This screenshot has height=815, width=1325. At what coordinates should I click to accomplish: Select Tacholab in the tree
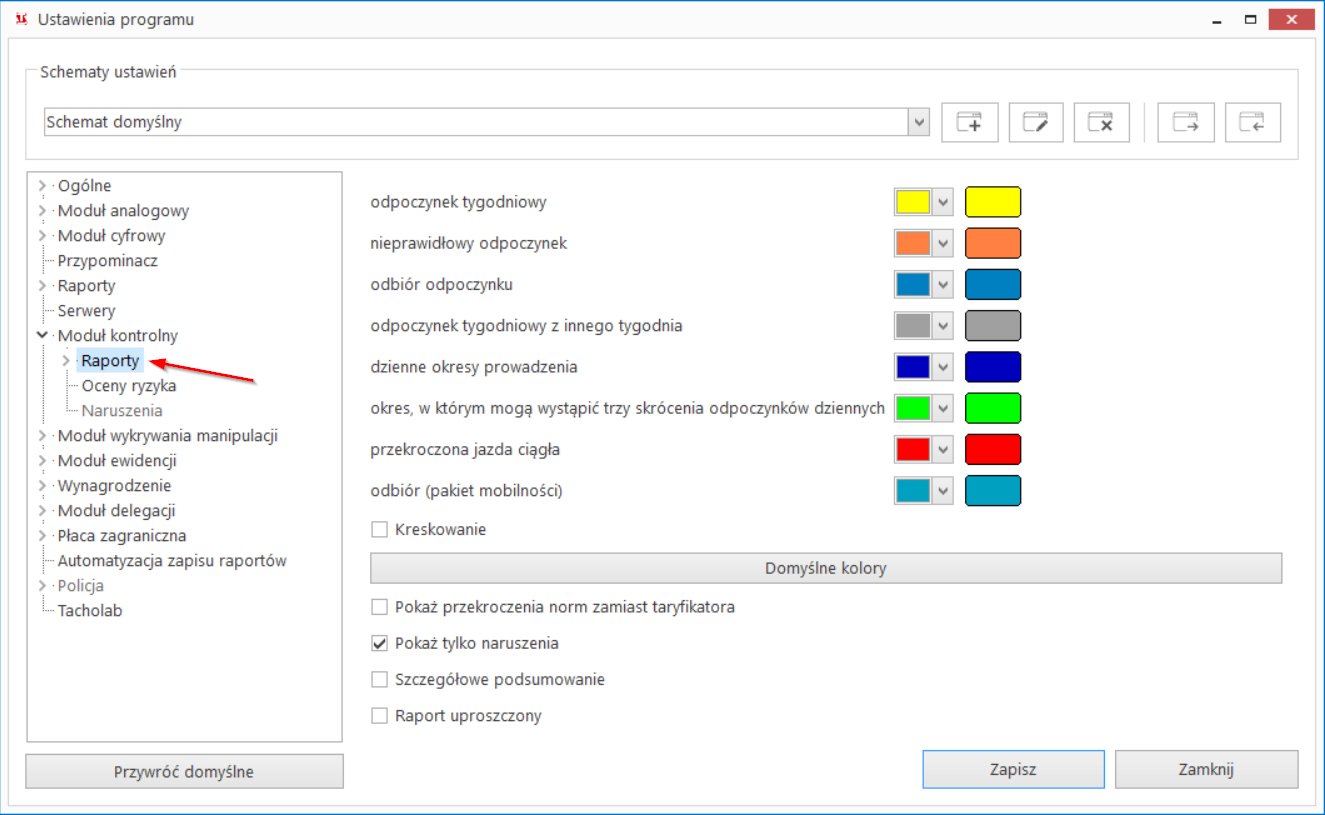point(90,611)
